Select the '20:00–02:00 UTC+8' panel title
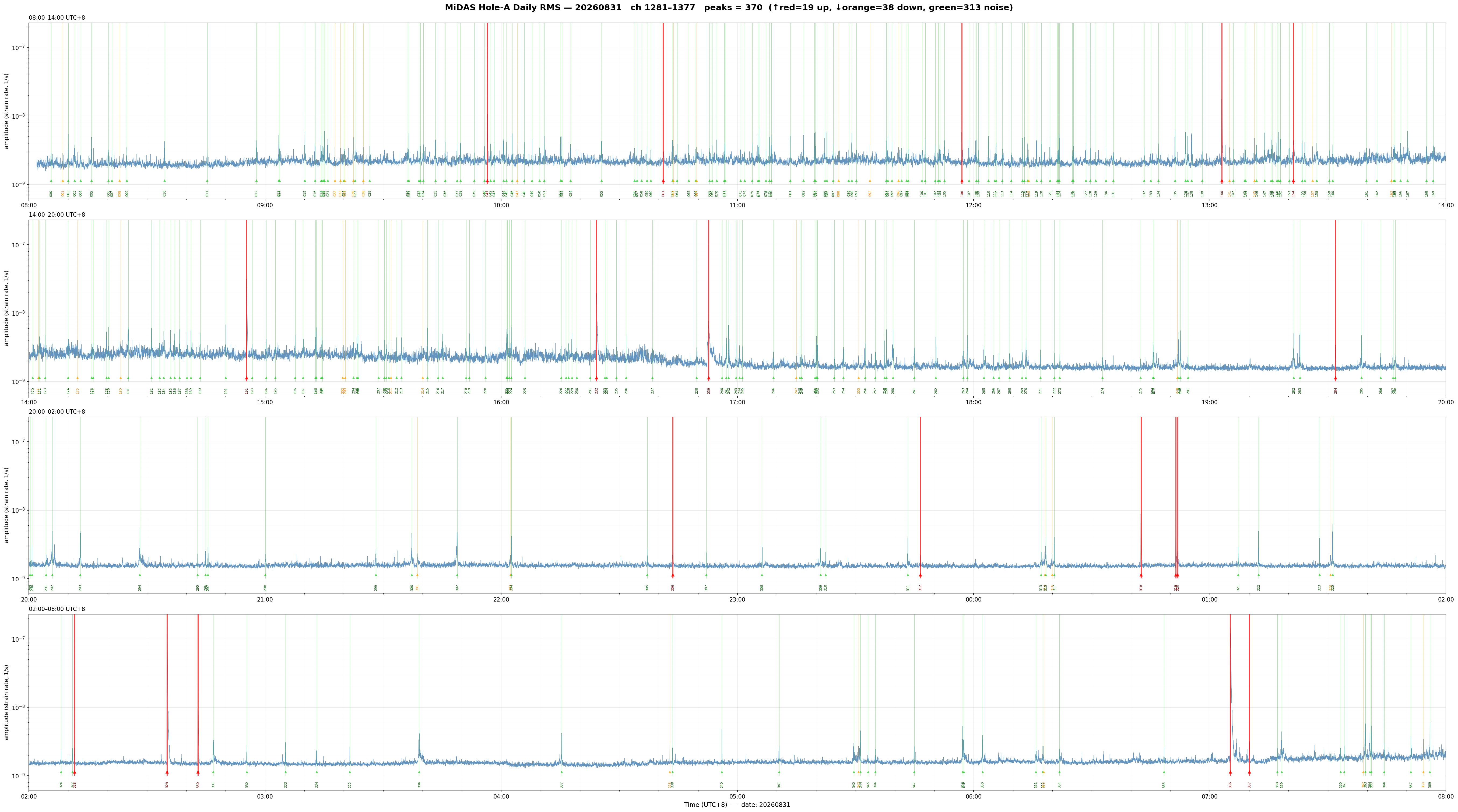The image size is (1458, 812). 57,412
